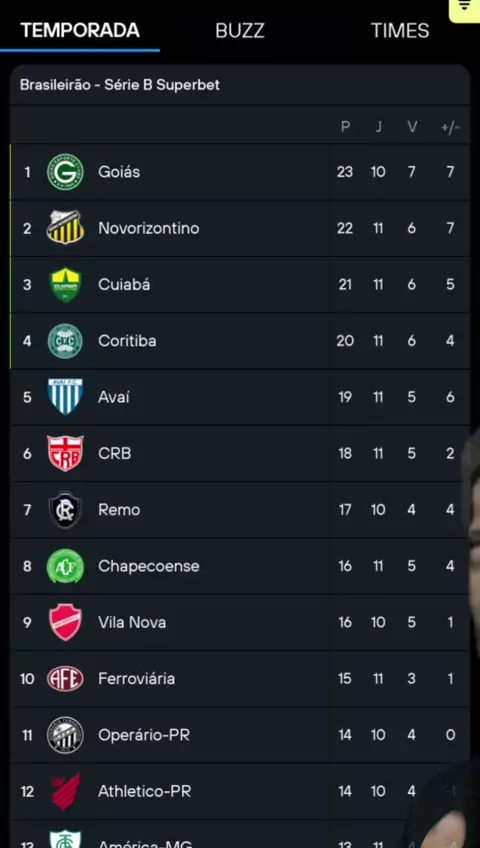Click the V wins column header
The width and height of the screenshot is (480, 848).
412,127
